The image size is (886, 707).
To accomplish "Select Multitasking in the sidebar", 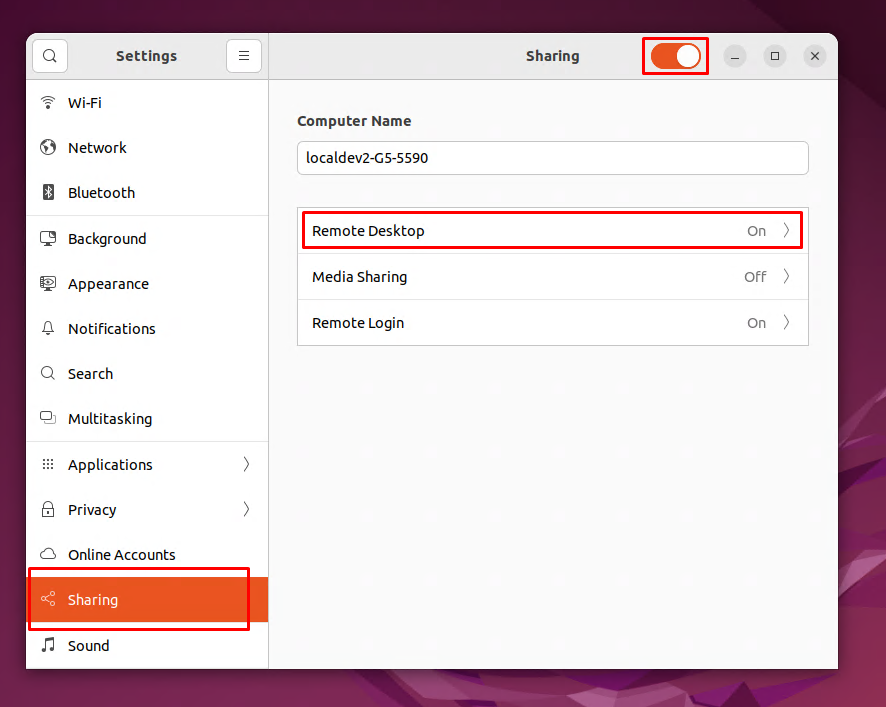I will (x=147, y=418).
